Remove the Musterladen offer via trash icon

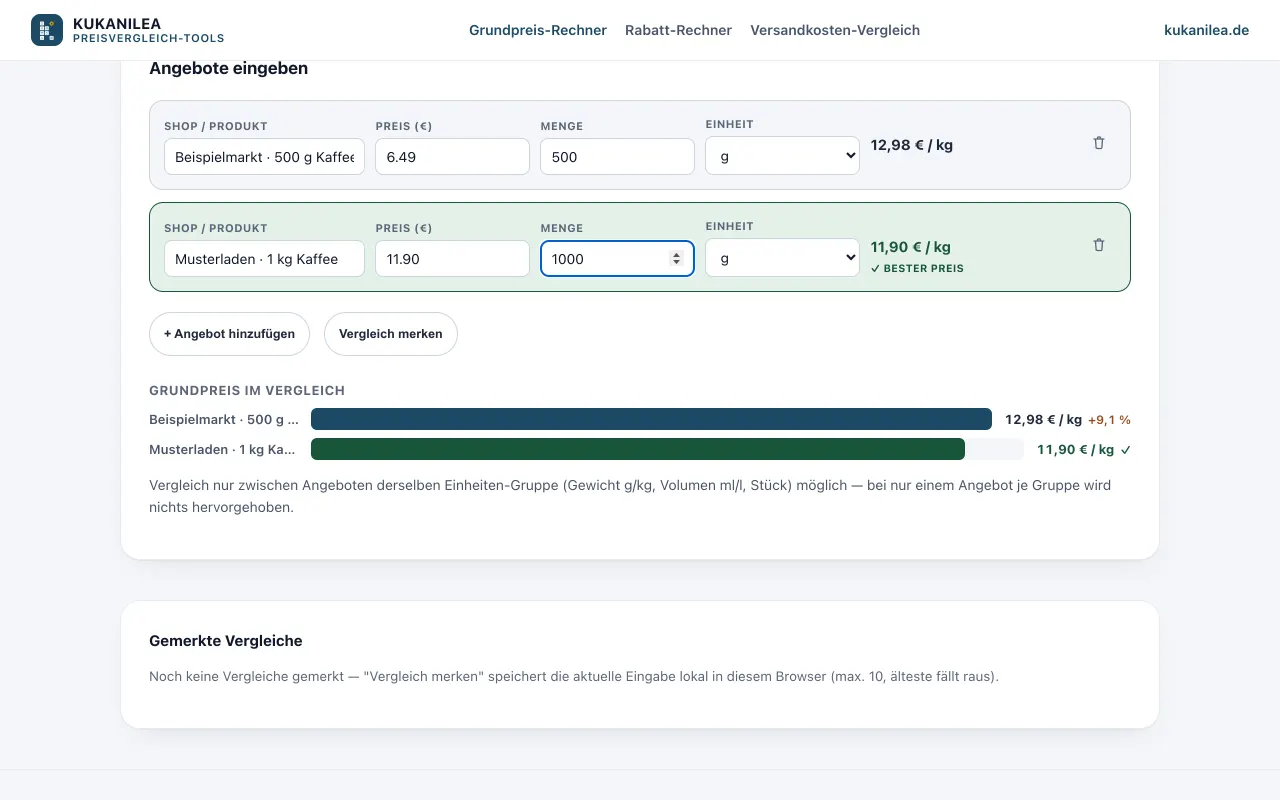point(1099,245)
